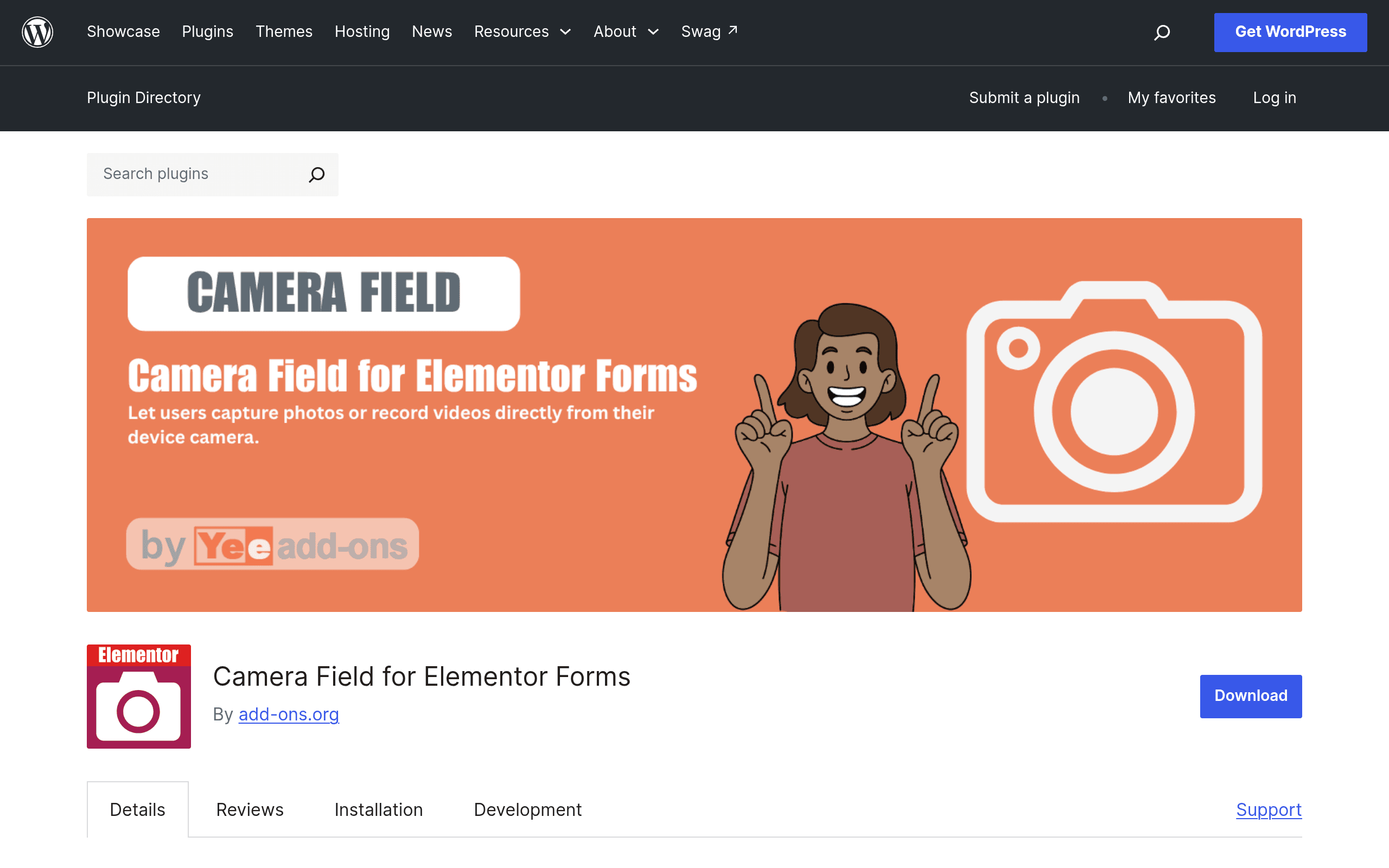Select Hosting in the top navigation

click(362, 31)
